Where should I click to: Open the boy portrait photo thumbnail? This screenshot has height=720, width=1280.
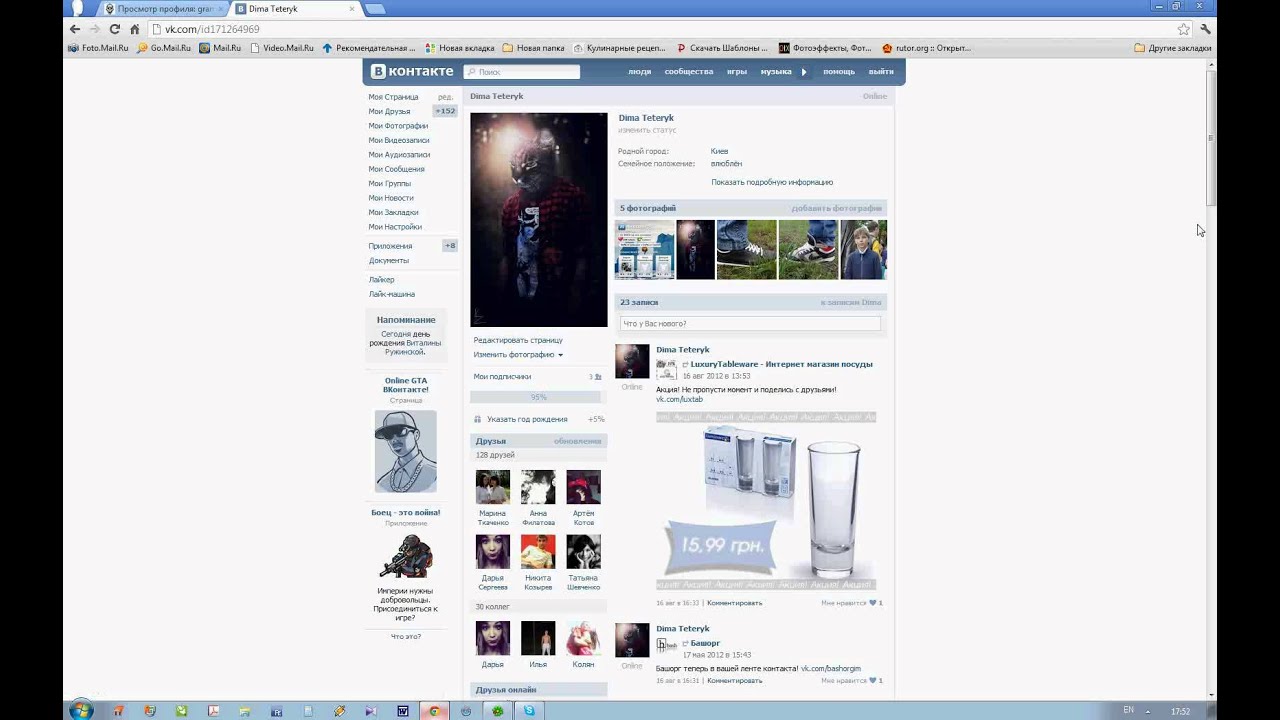click(x=863, y=250)
